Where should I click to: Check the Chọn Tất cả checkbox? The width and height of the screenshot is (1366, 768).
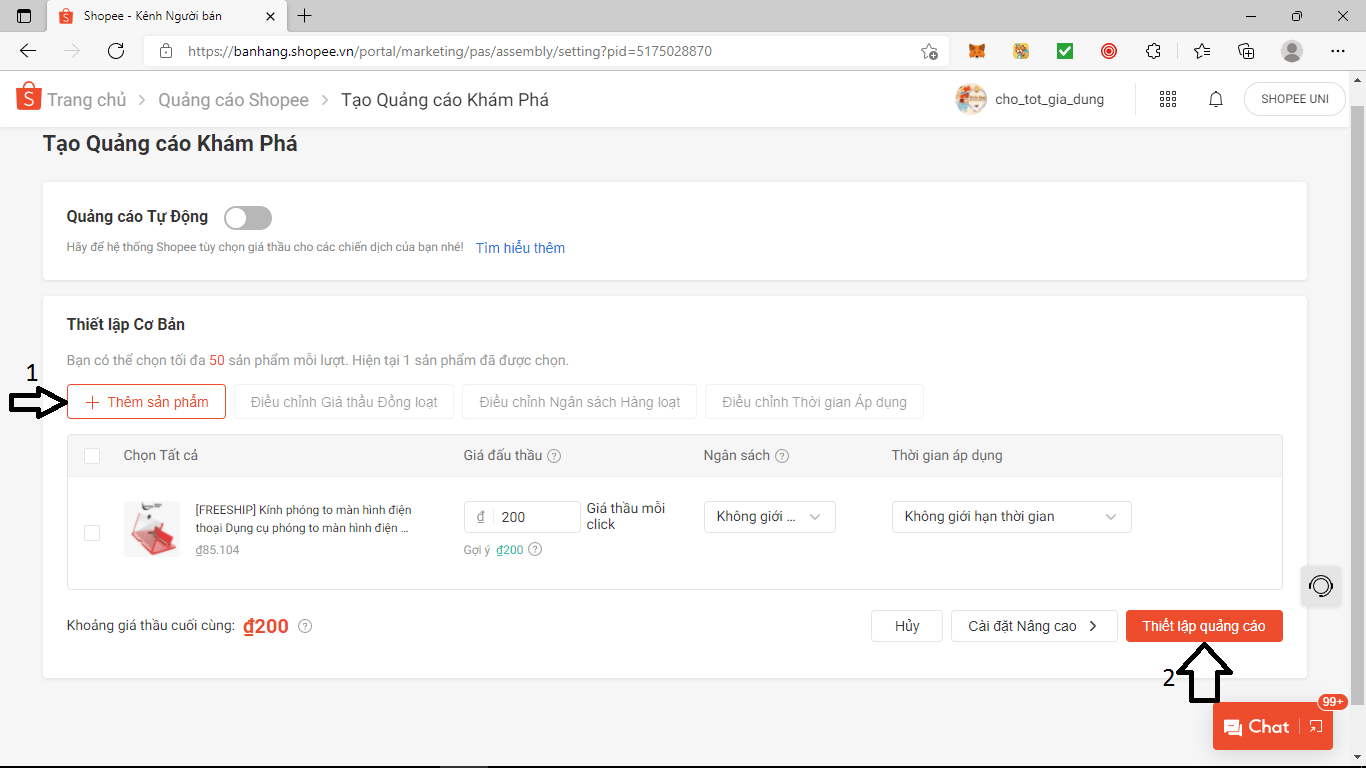92,456
